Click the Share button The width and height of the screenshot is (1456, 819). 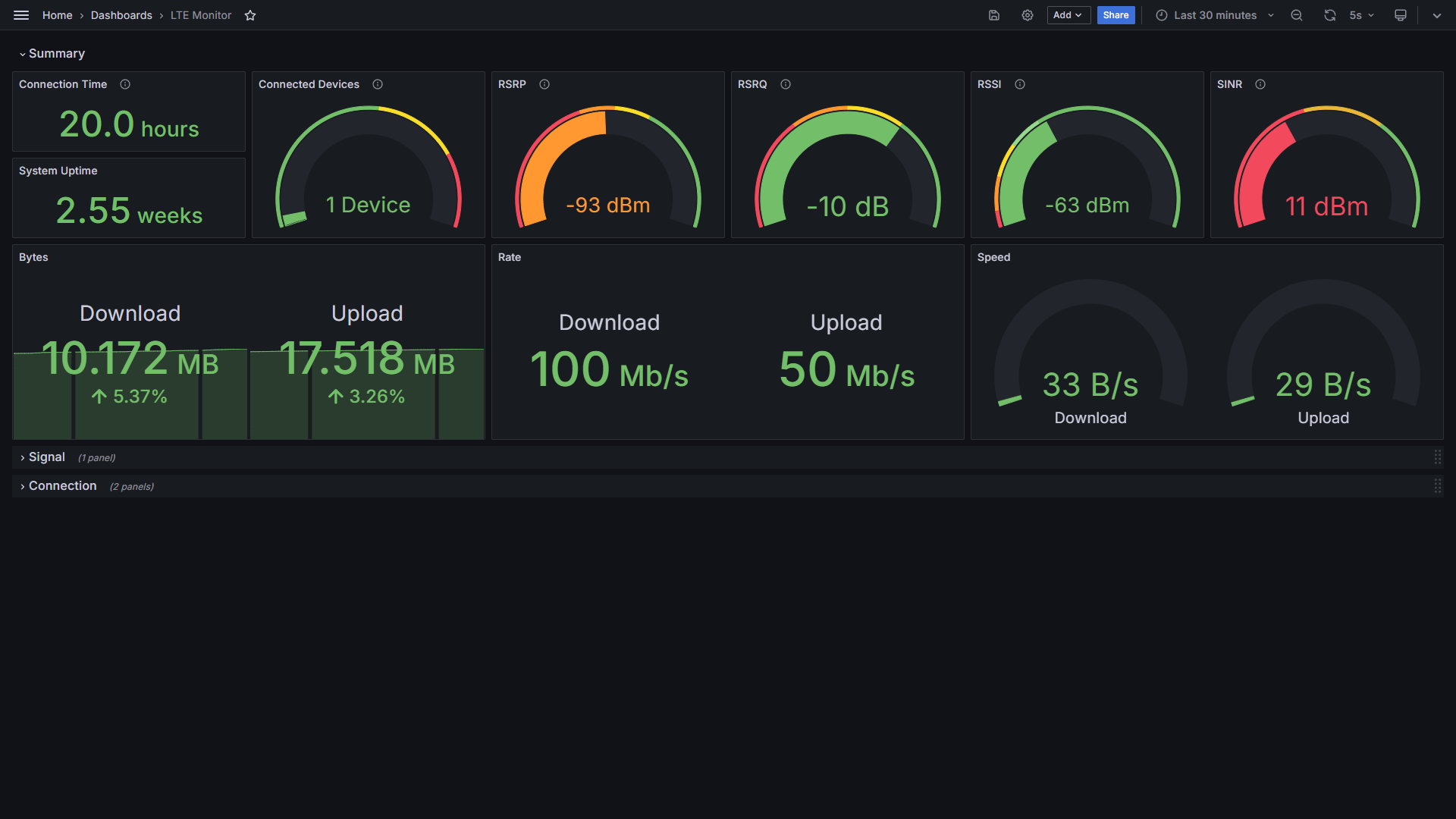click(x=1116, y=15)
